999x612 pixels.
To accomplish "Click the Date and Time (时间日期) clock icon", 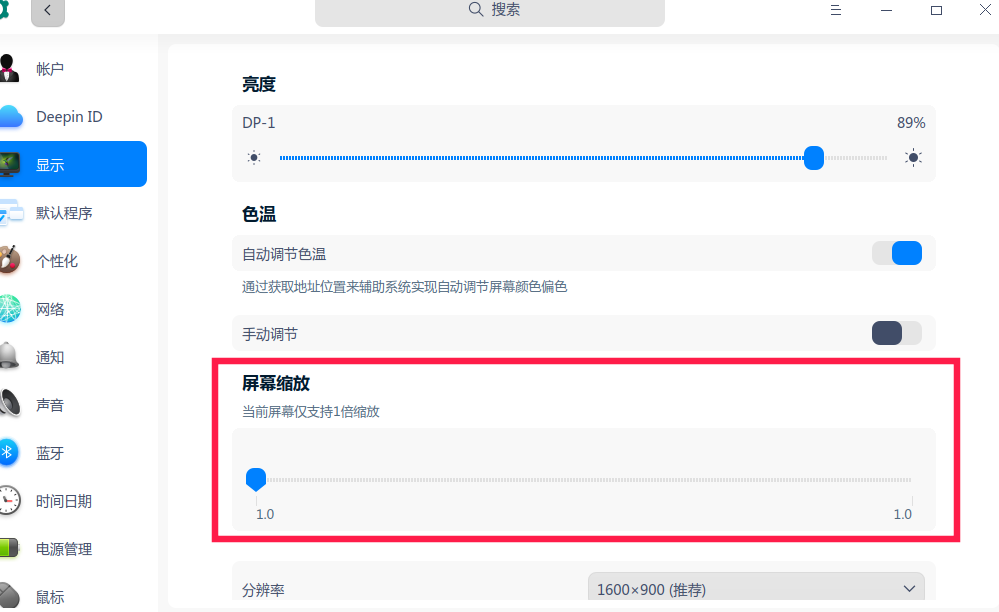I will coord(9,501).
